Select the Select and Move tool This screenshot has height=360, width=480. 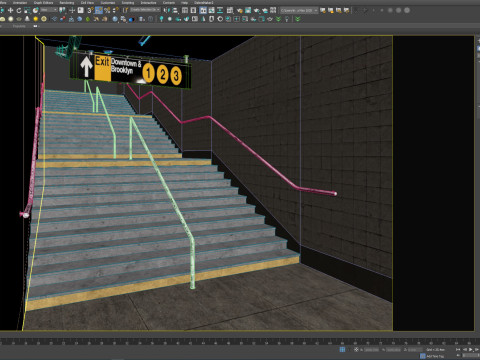tap(10, 10)
